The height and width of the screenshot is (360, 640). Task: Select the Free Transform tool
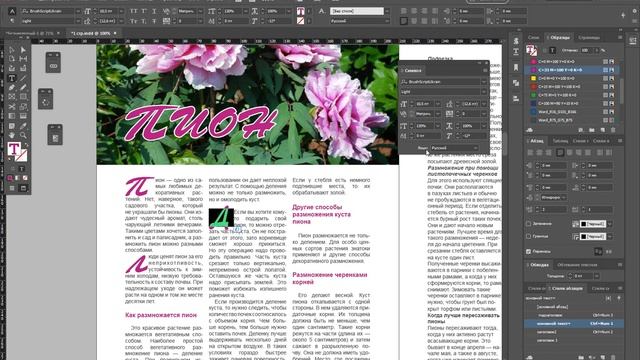click(23, 107)
